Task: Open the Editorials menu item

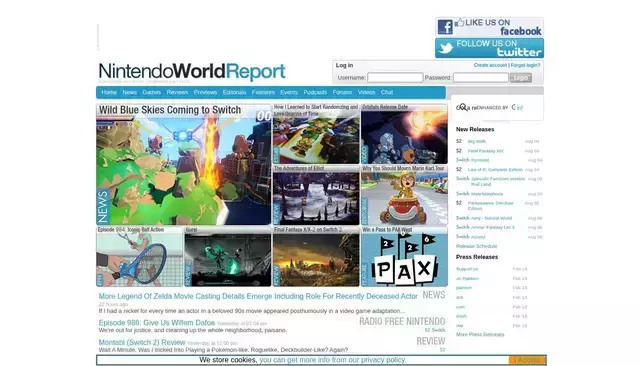Action: (234, 93)
